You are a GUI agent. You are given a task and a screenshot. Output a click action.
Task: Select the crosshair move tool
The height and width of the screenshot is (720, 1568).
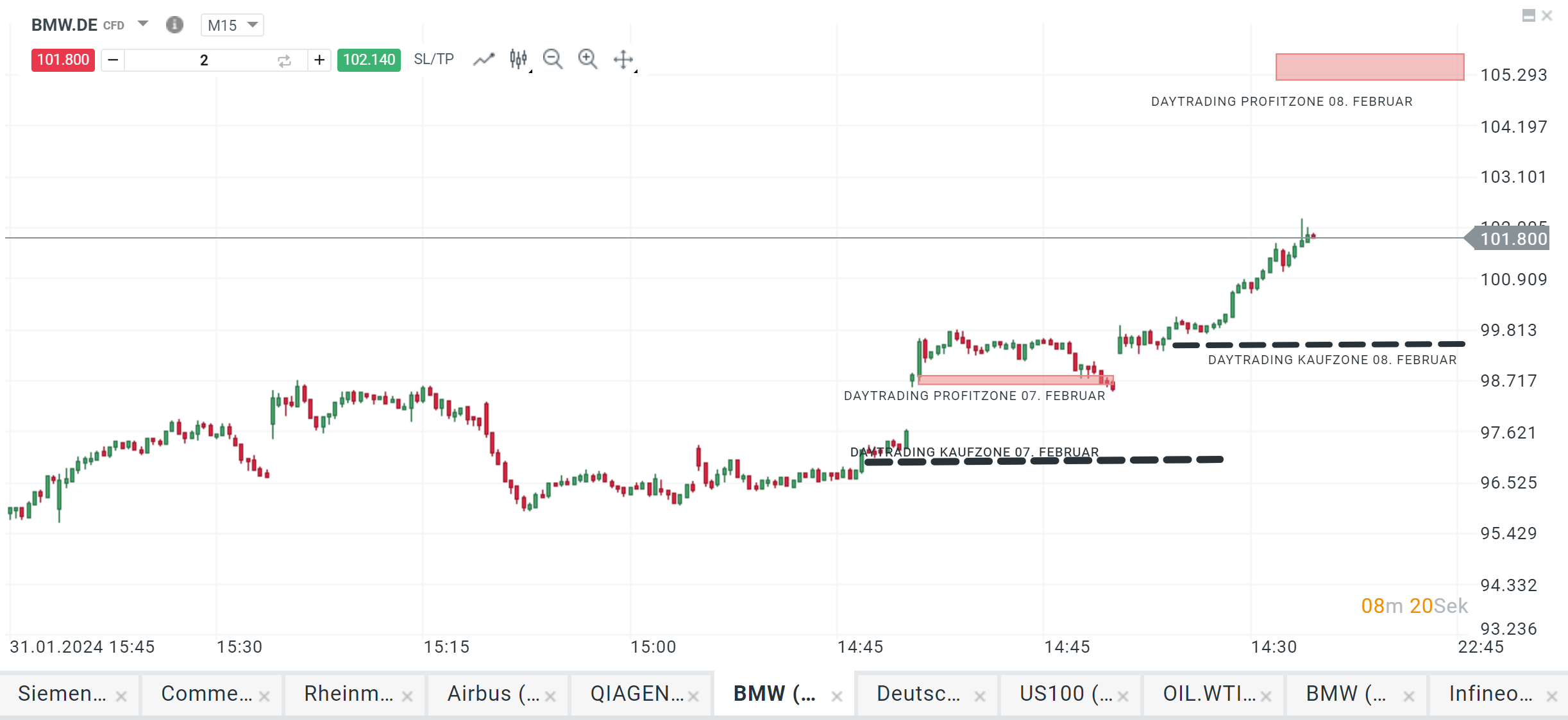623,60
